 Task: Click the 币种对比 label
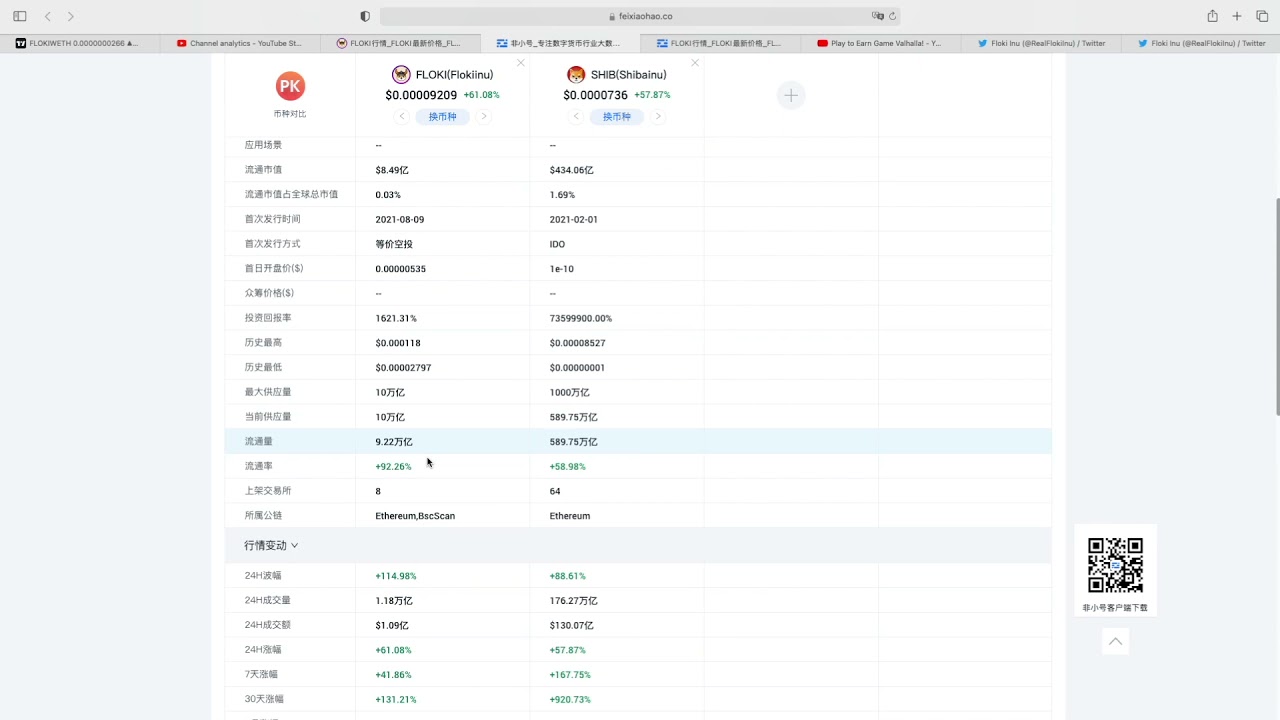click(290, 114)
